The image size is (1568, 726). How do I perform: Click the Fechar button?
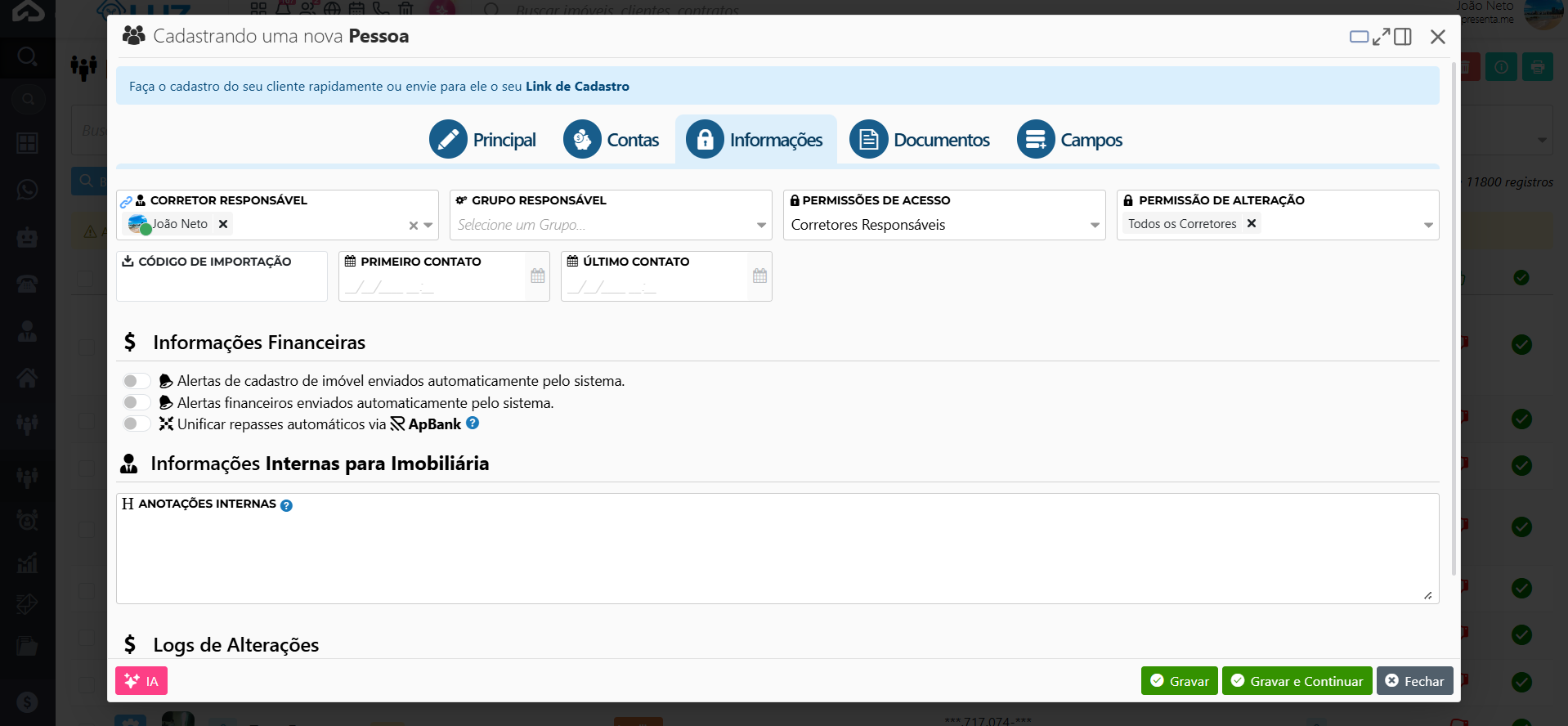[1415, 681]
